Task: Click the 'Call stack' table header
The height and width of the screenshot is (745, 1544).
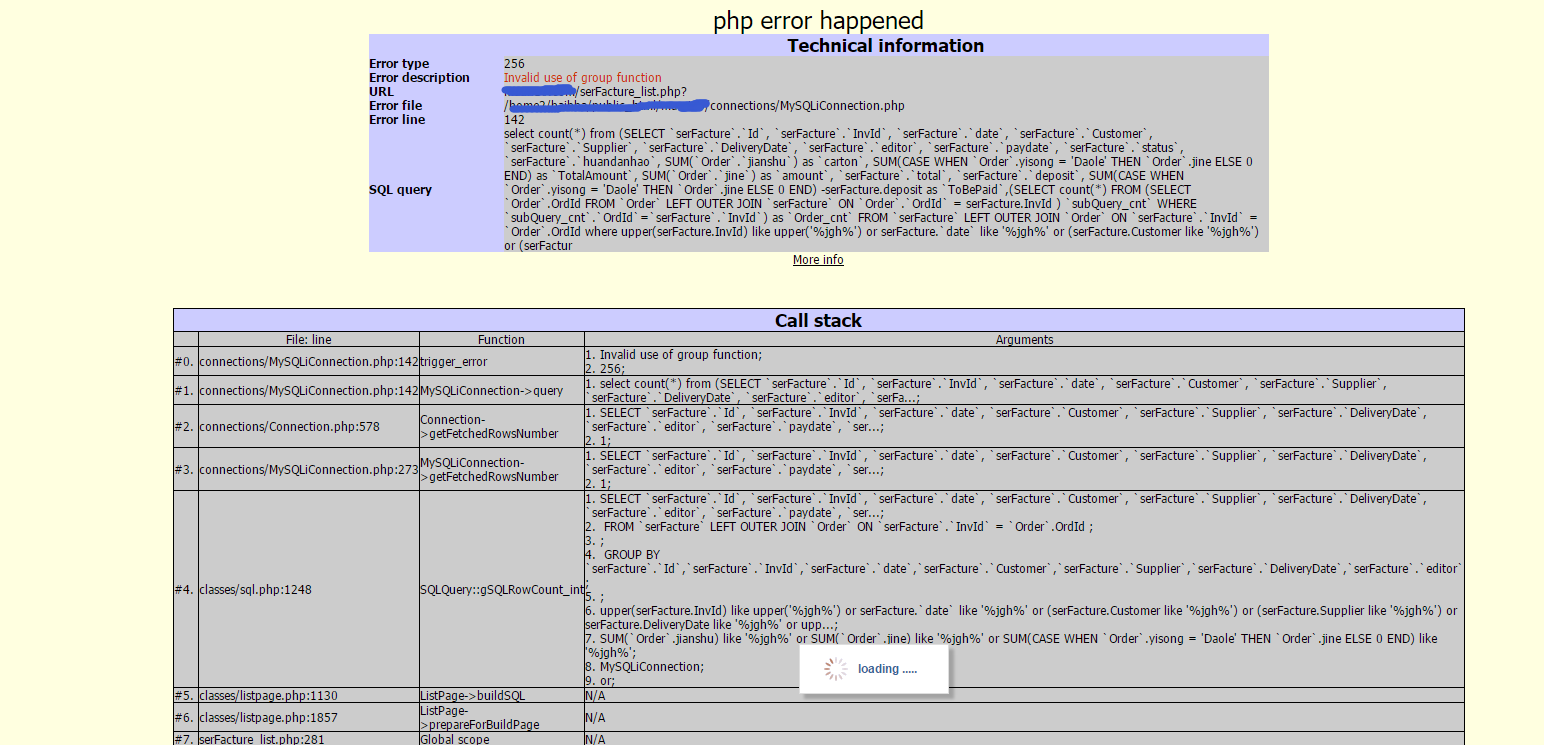Action: point(818,321)
